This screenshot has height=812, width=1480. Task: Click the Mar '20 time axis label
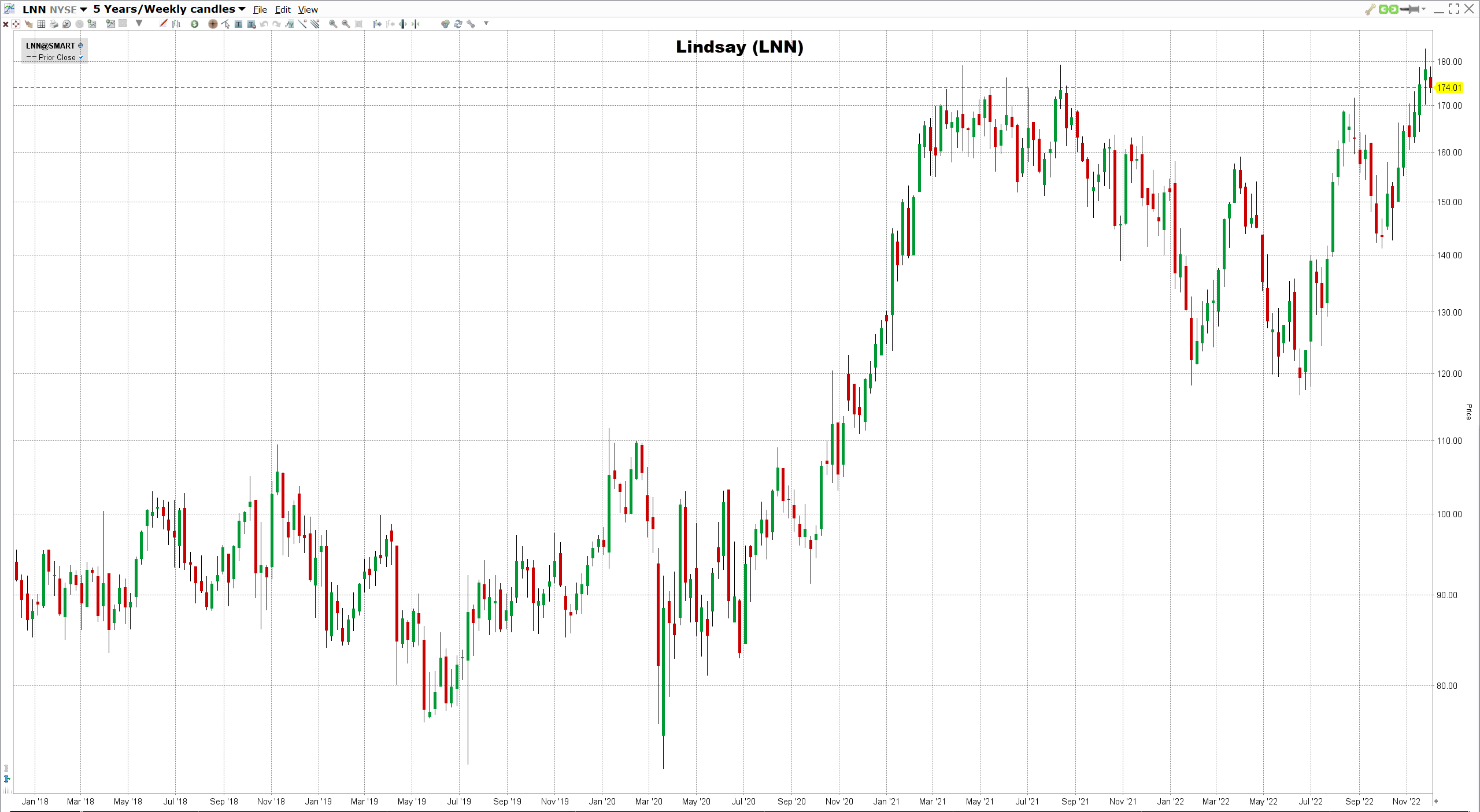coord(649,802)
